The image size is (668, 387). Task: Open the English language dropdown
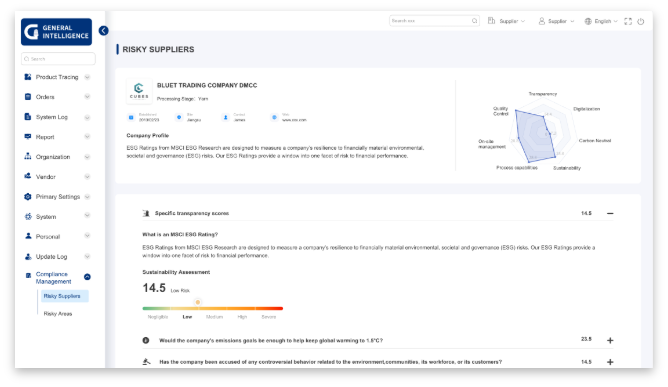(x=601, y=21)
